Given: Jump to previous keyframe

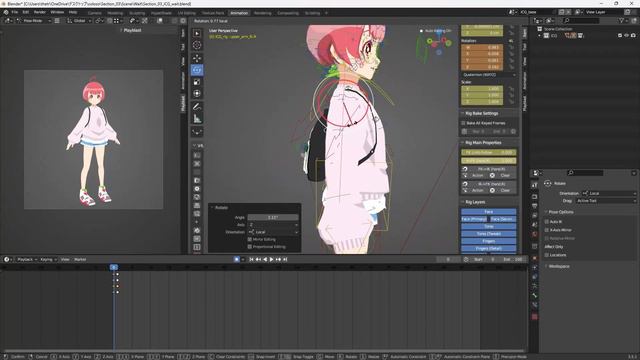Looking at the screenshot, I should [x=258, y=260].
